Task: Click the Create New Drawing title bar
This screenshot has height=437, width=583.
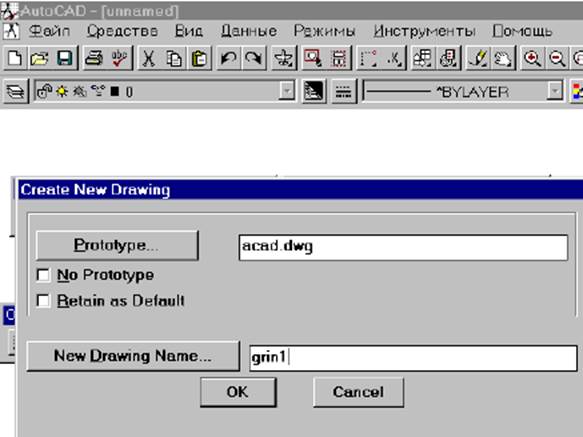Action: 301,189
